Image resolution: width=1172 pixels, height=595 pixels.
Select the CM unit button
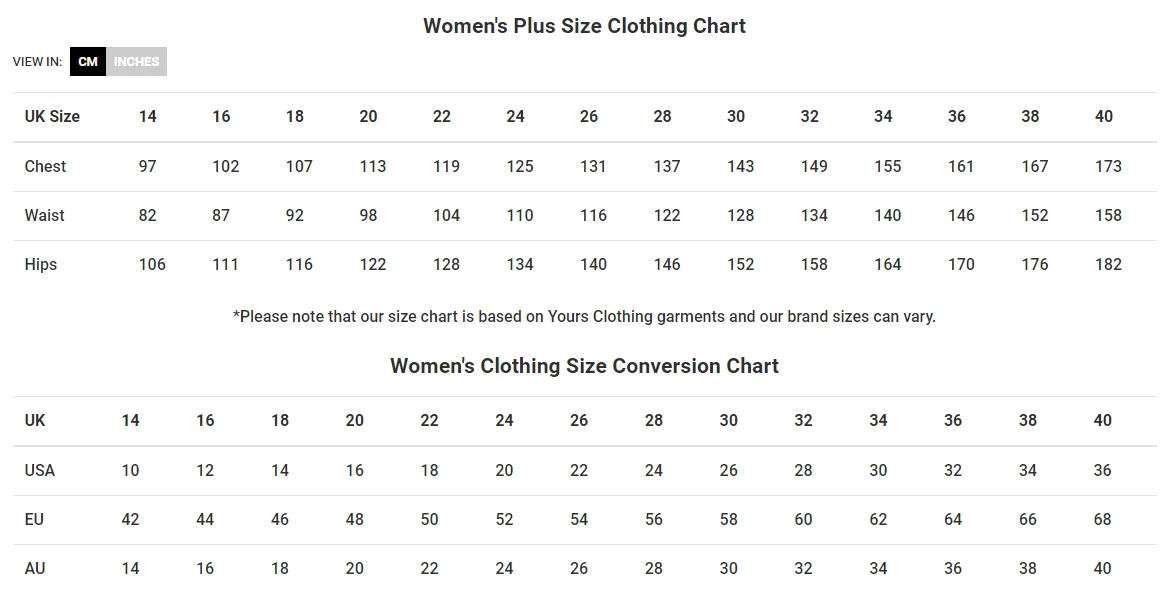click(88, 62)
